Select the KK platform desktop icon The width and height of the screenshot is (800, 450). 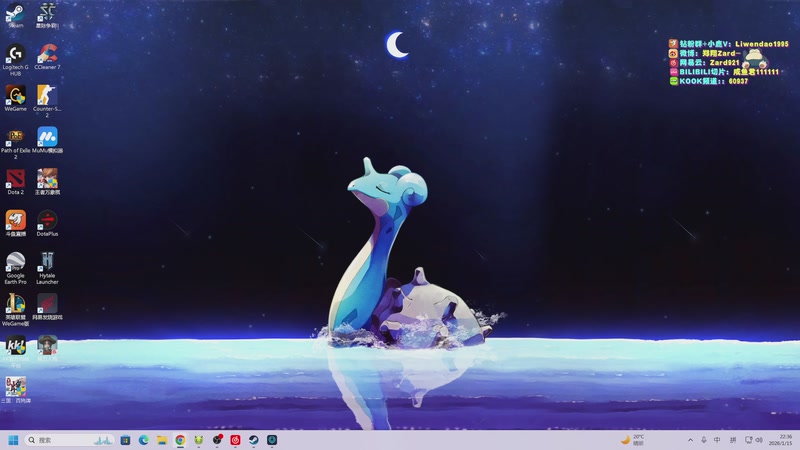[15, 352]
